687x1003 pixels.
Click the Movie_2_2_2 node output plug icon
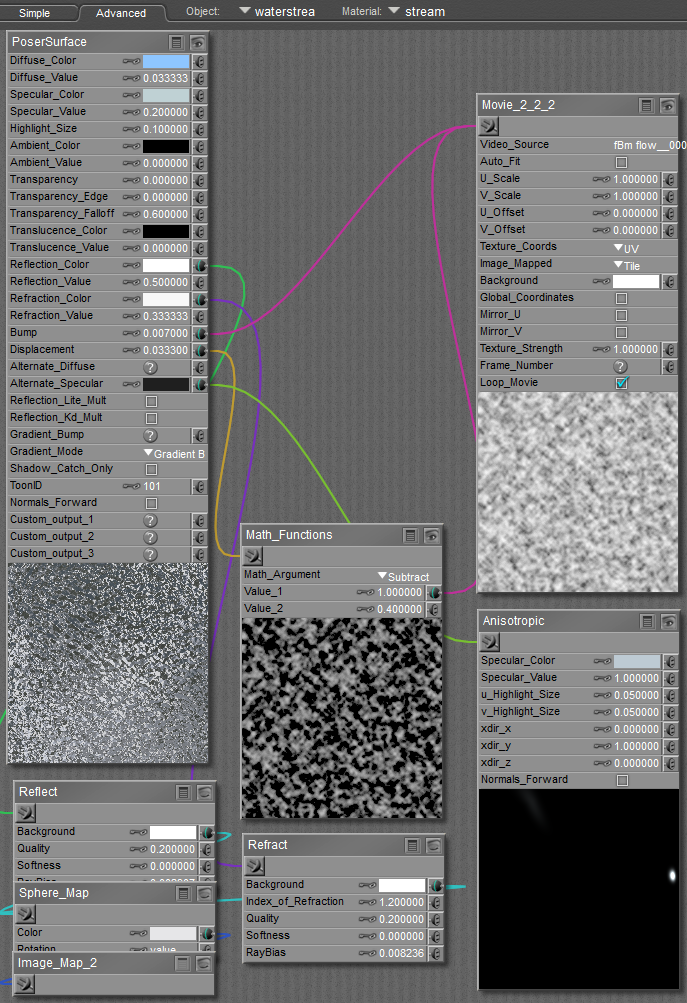[489, 126]
